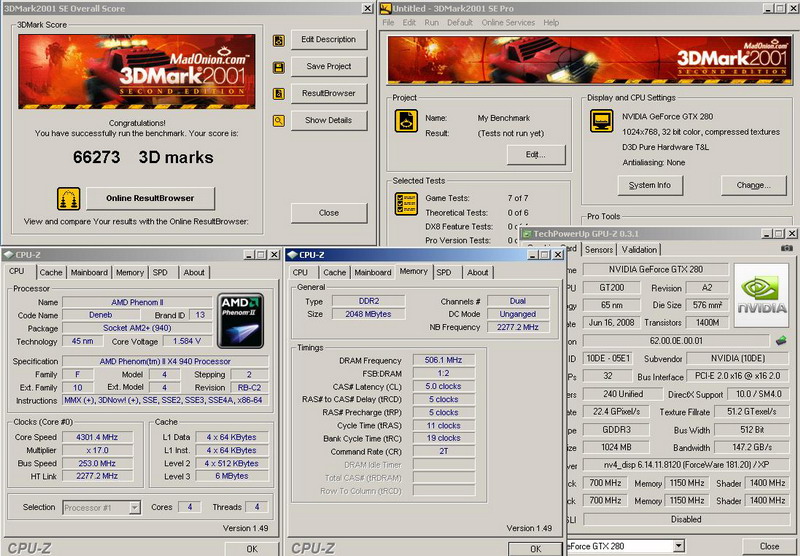Click the Online ResultBrowser button
Viewport: 800px width, 556px height.
[151, 198]
